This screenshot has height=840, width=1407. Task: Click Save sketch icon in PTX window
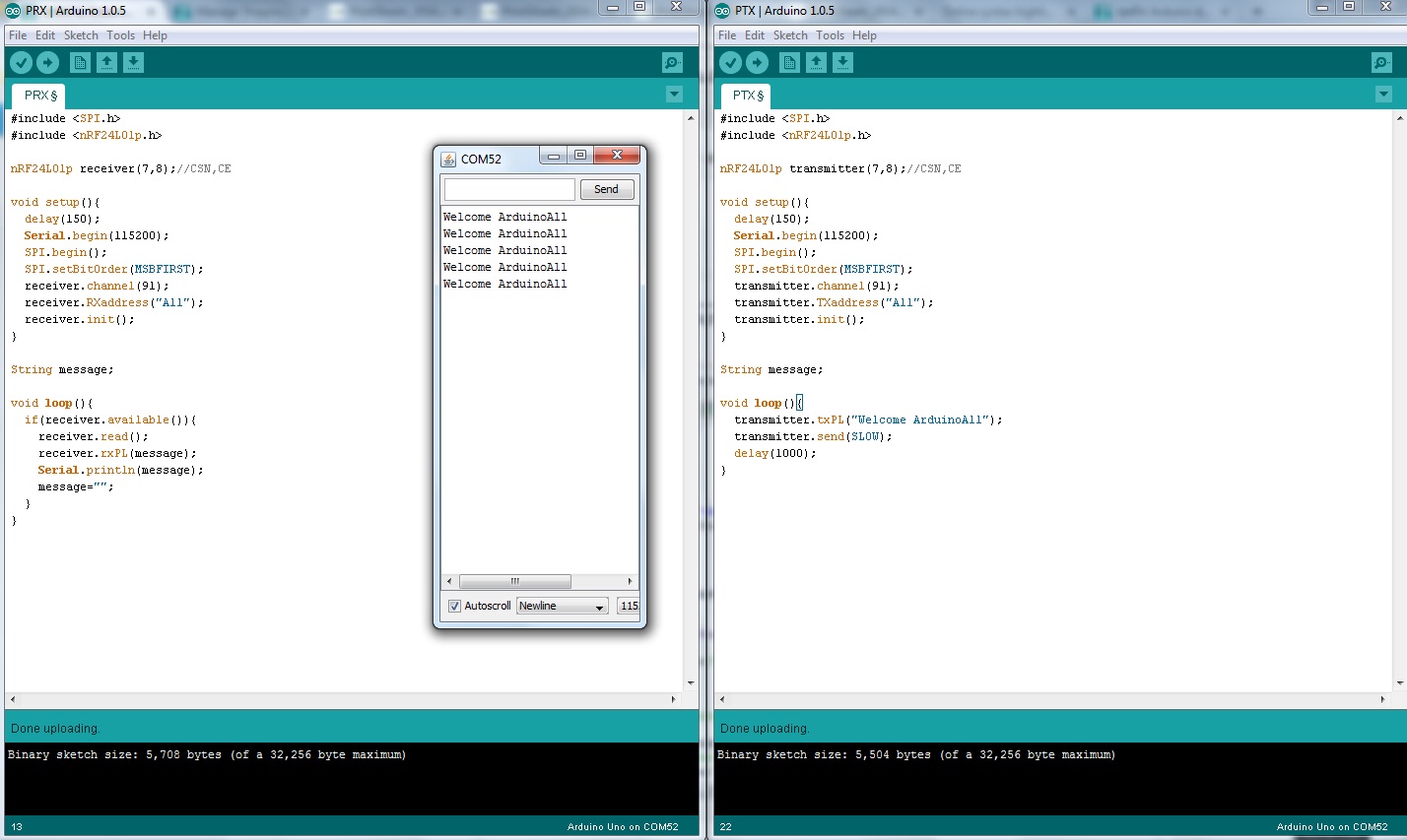pos(842,62)
